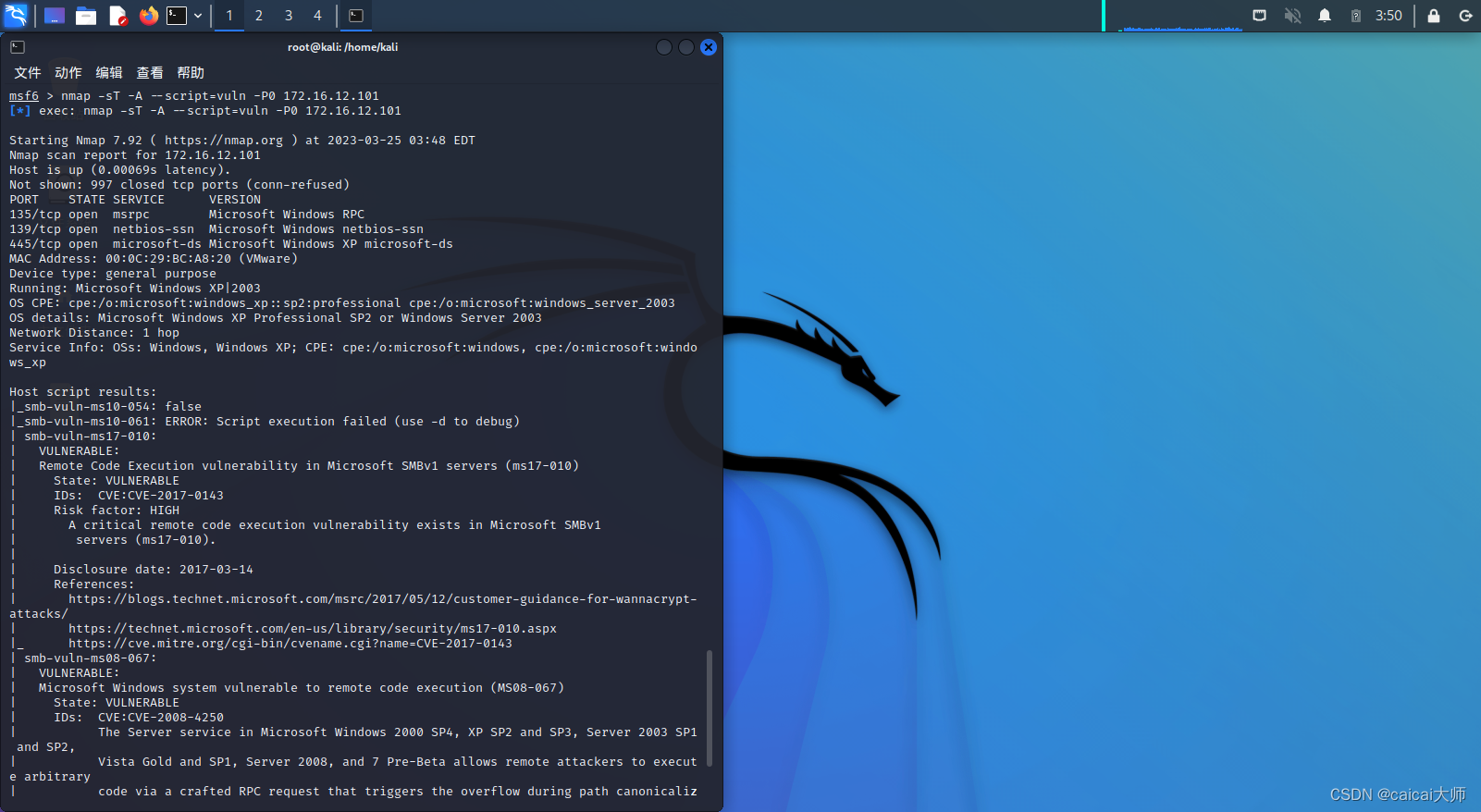The height and width of the screenshot is (812, 1481).
Task: Minimize the terminal window
Action: 664,47
